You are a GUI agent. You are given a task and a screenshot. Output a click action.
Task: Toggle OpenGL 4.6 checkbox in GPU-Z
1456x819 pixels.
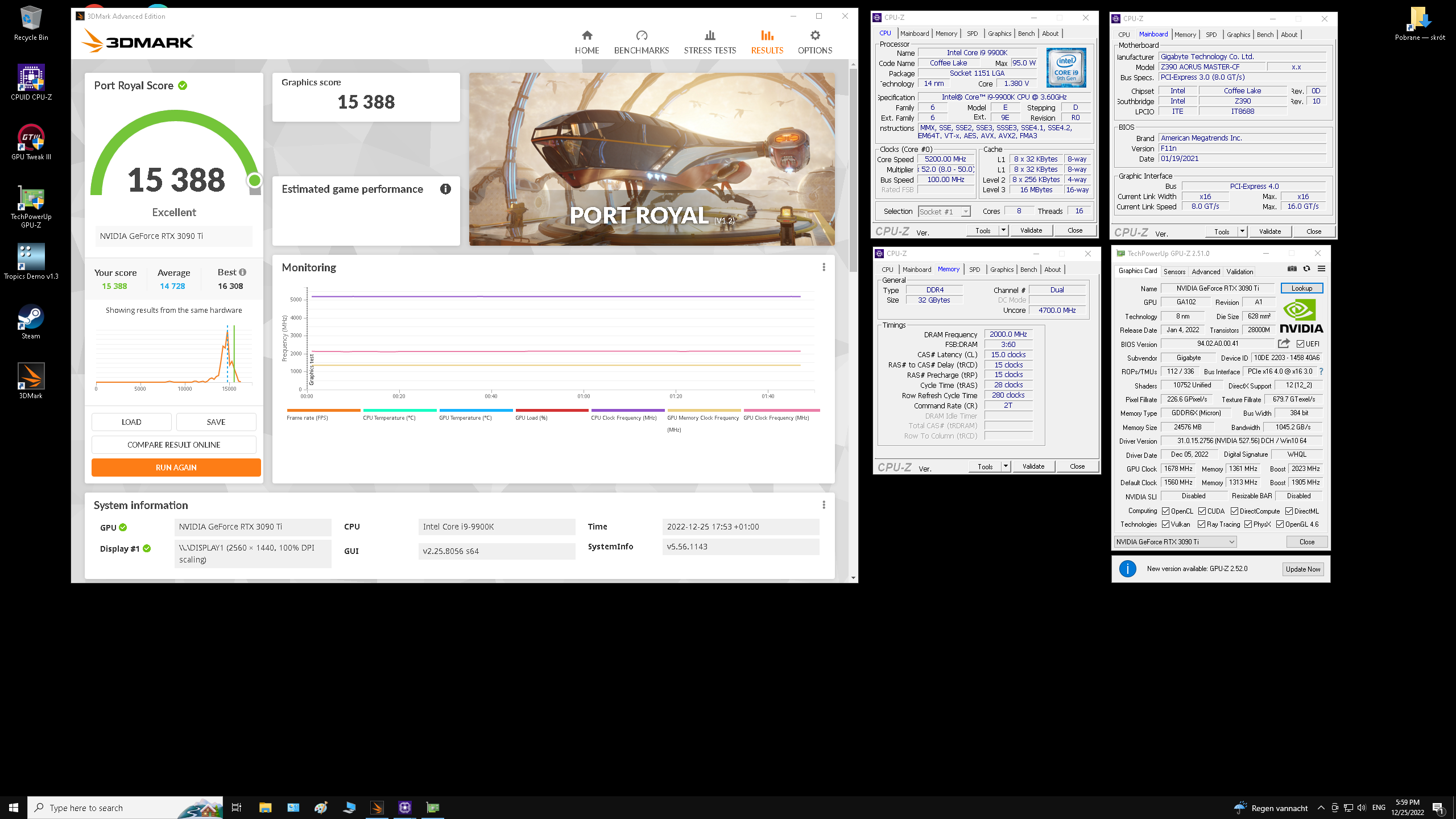pyautogui.click(x=1280, y=524)
